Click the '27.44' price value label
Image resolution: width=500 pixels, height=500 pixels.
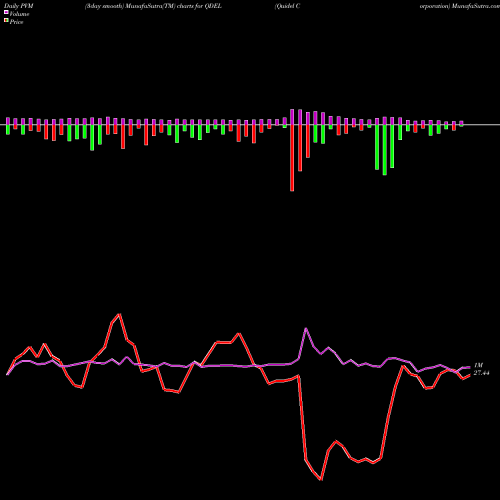pyautogui.click(x=481, y=373)
